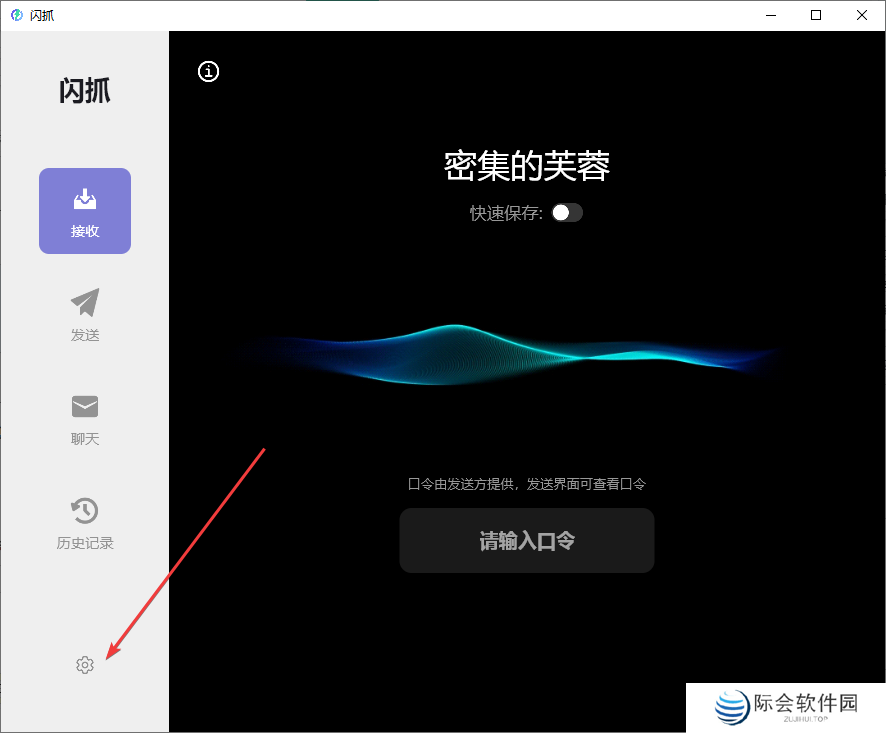Viewport: 886px width, 733px height.
Task: Switch to the 发送 section
Action: 85,315
